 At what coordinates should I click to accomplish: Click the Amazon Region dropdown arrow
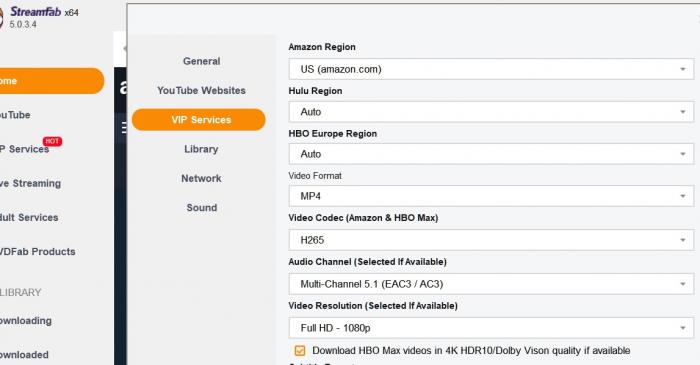pos(683,69)
